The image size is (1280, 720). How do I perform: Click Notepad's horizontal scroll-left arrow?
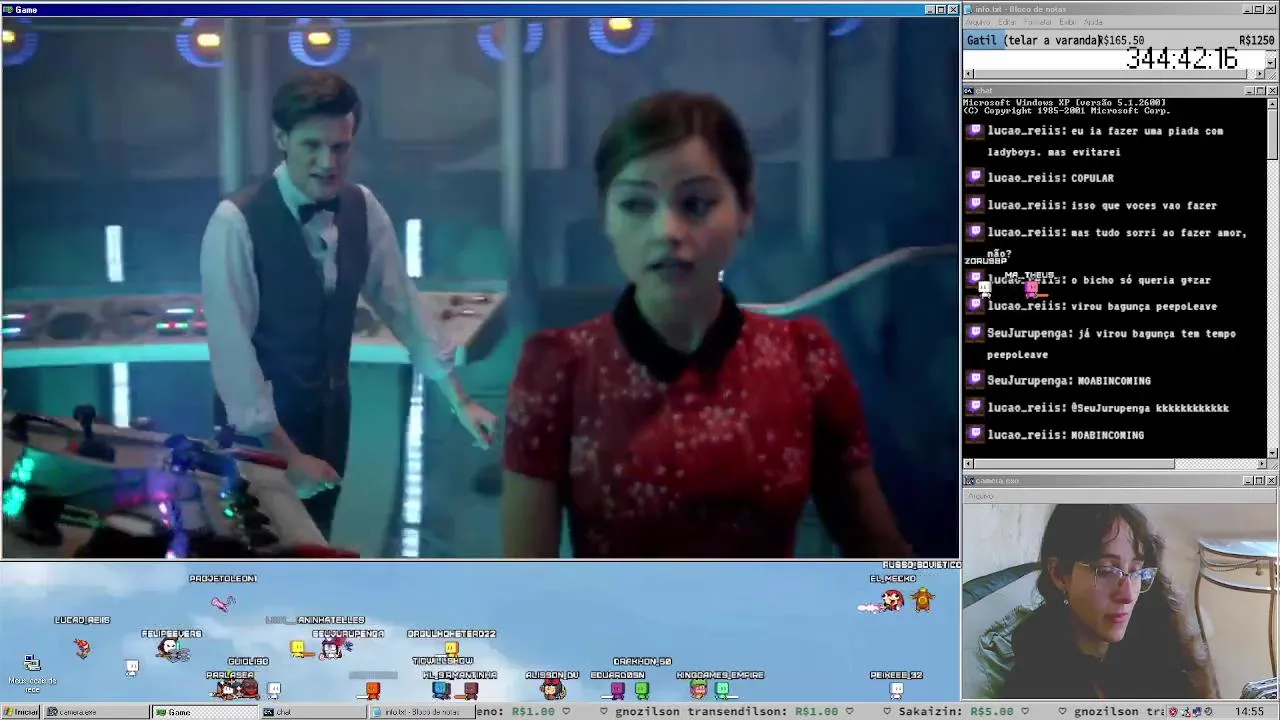pos(969,74)
